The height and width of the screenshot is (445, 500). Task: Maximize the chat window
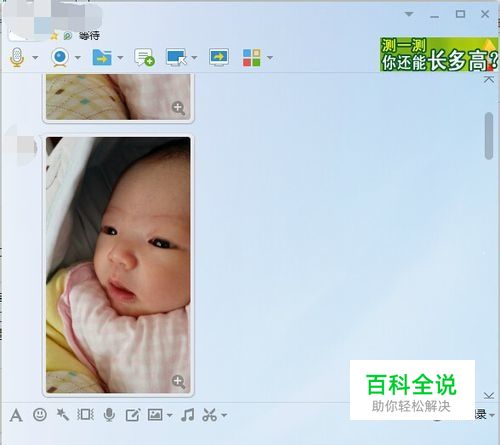(460, 14)
